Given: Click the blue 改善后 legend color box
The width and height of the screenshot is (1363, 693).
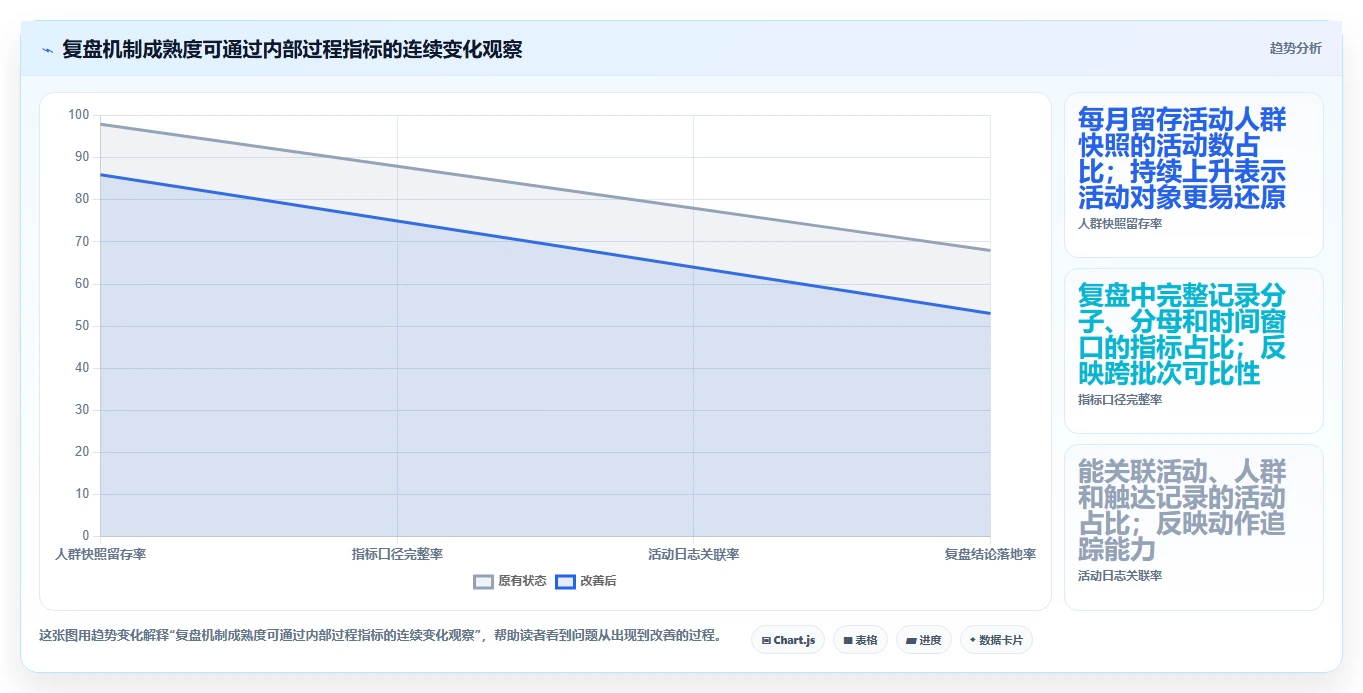Looking at the screenshot, I should point(565,581).
